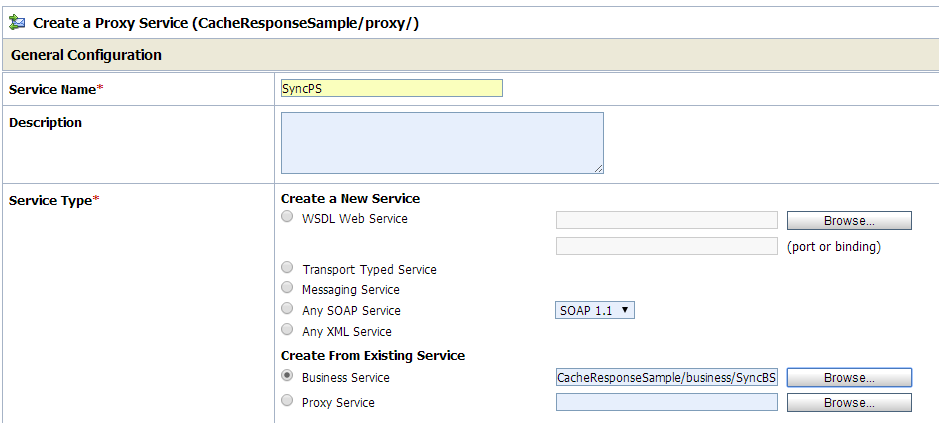
Task: Click the Business Service path field
Action: [x=667, y=378]
